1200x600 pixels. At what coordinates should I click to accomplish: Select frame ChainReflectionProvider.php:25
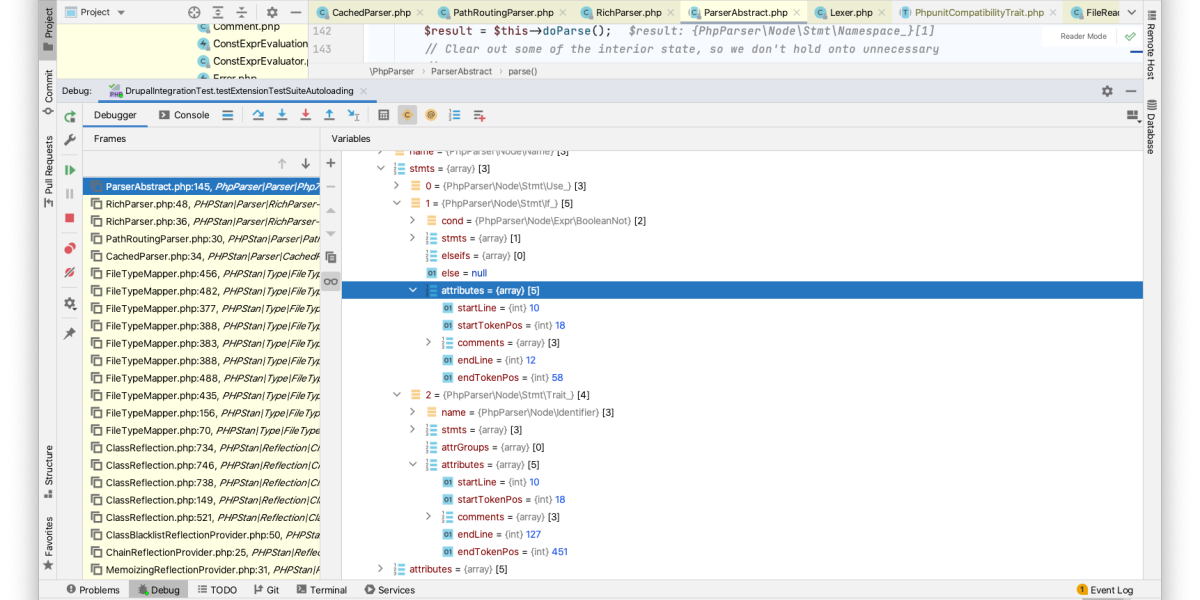(201, 552)
